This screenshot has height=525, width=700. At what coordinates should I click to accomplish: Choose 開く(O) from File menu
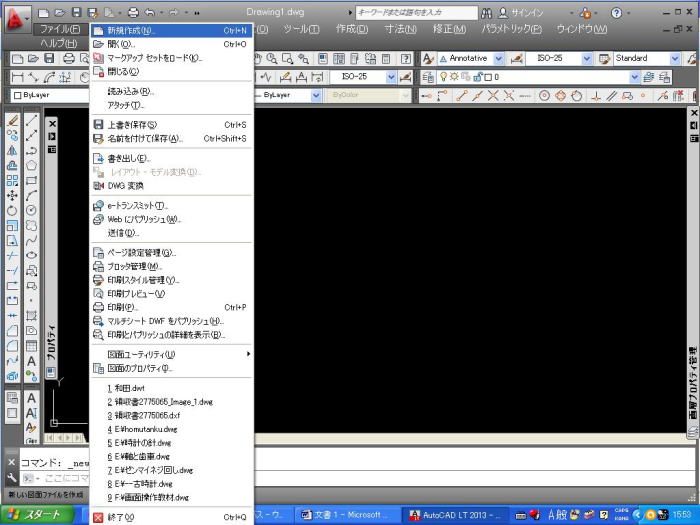pyautogui.click(x=171, y=44)
